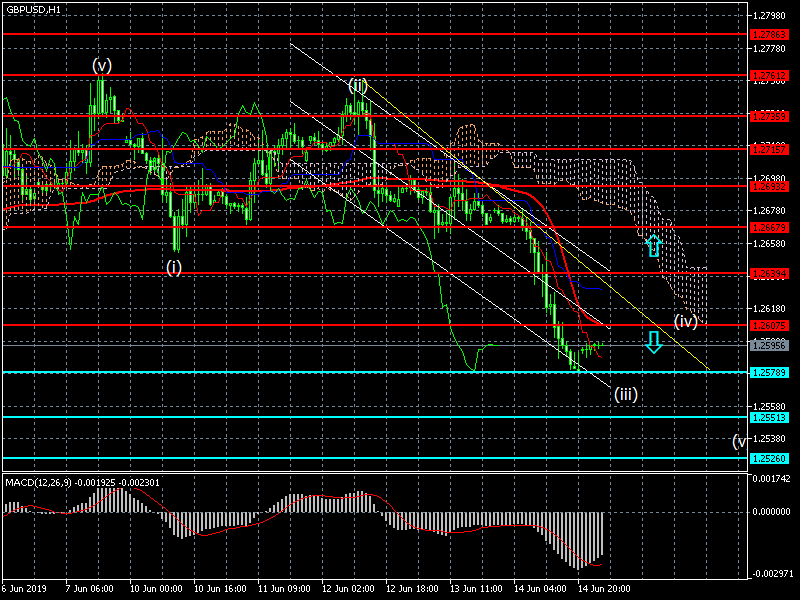Click the 7 Jun 06:00 time label
800x600 pixels.
[90, 588]
